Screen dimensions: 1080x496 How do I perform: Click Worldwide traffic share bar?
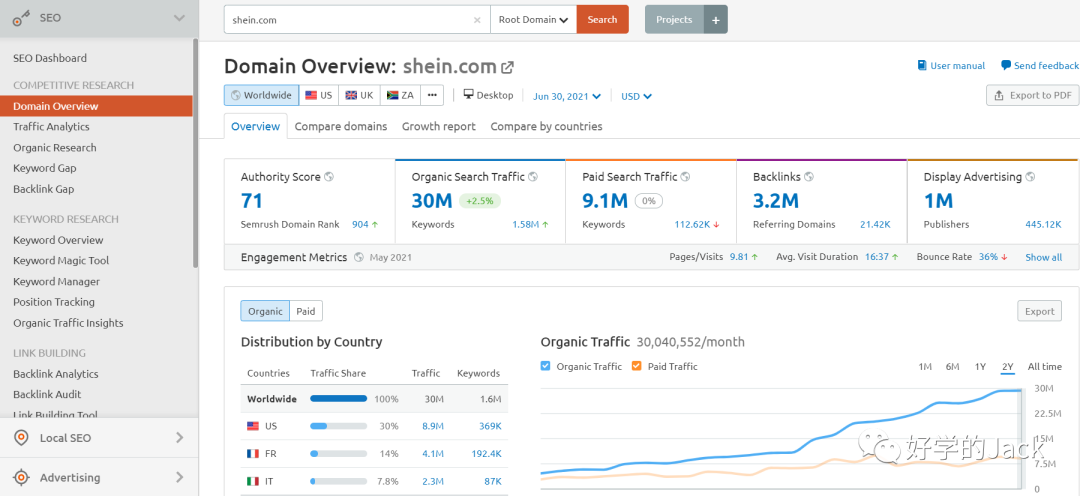point(338,398)
